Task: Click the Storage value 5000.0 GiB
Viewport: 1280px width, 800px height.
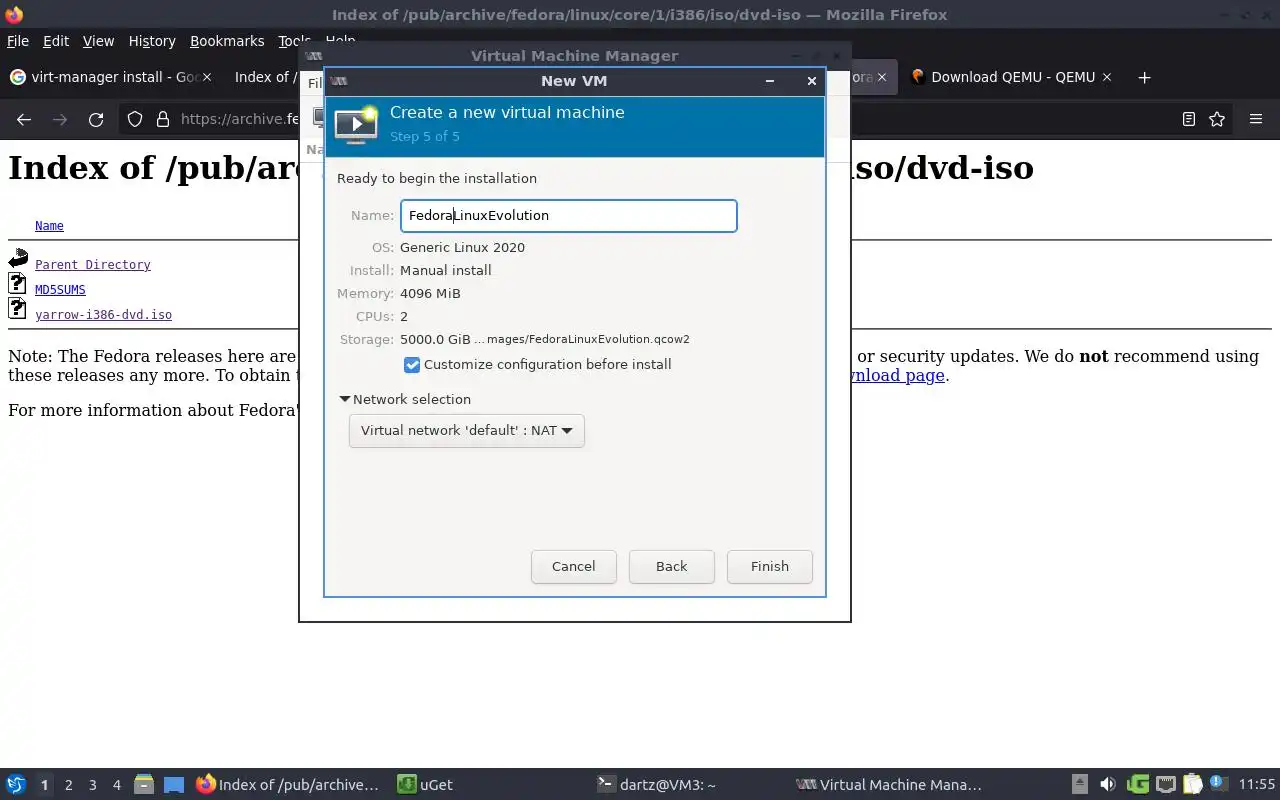Action: click(435, 339)
